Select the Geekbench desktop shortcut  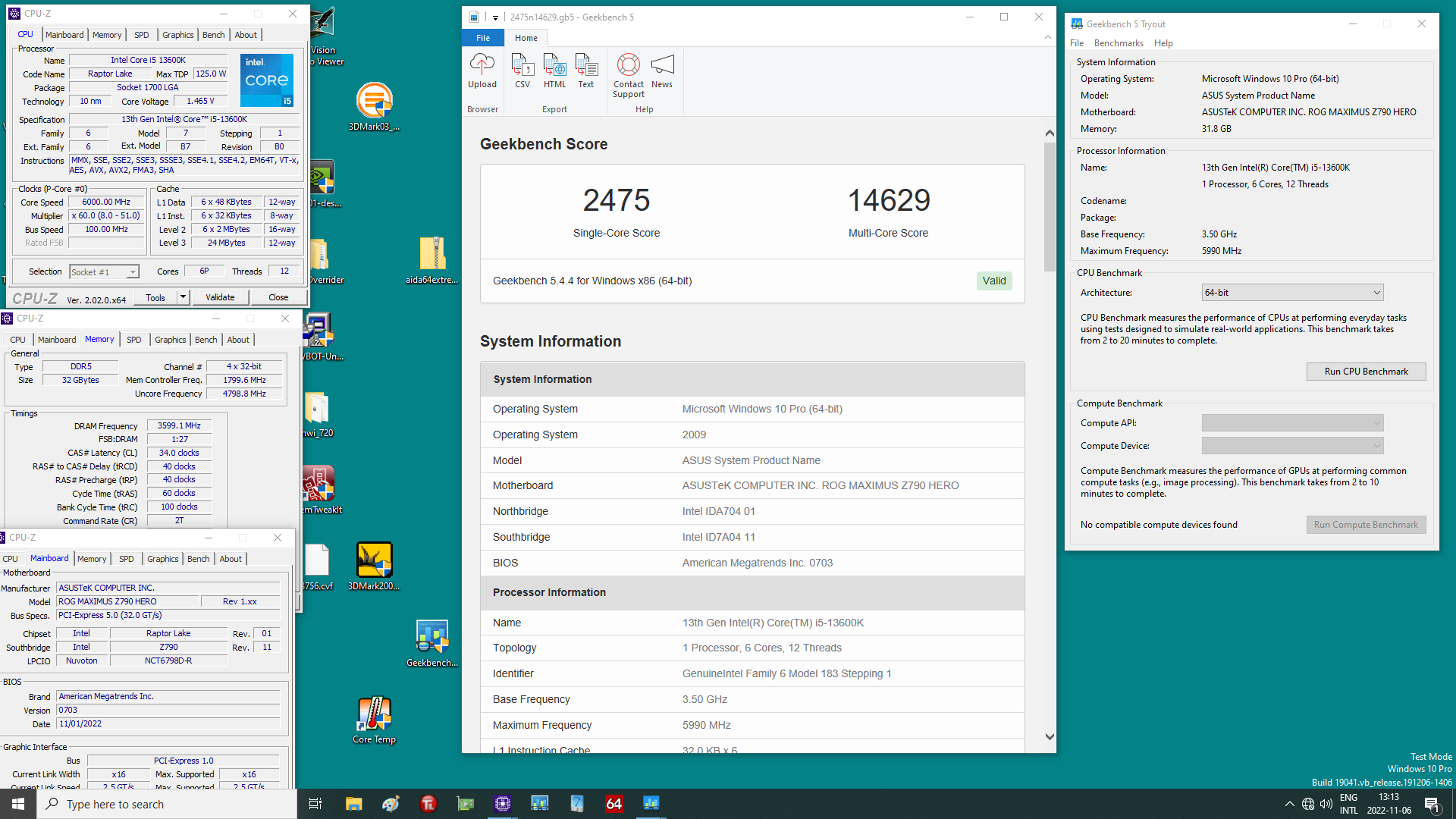(432, 643)
